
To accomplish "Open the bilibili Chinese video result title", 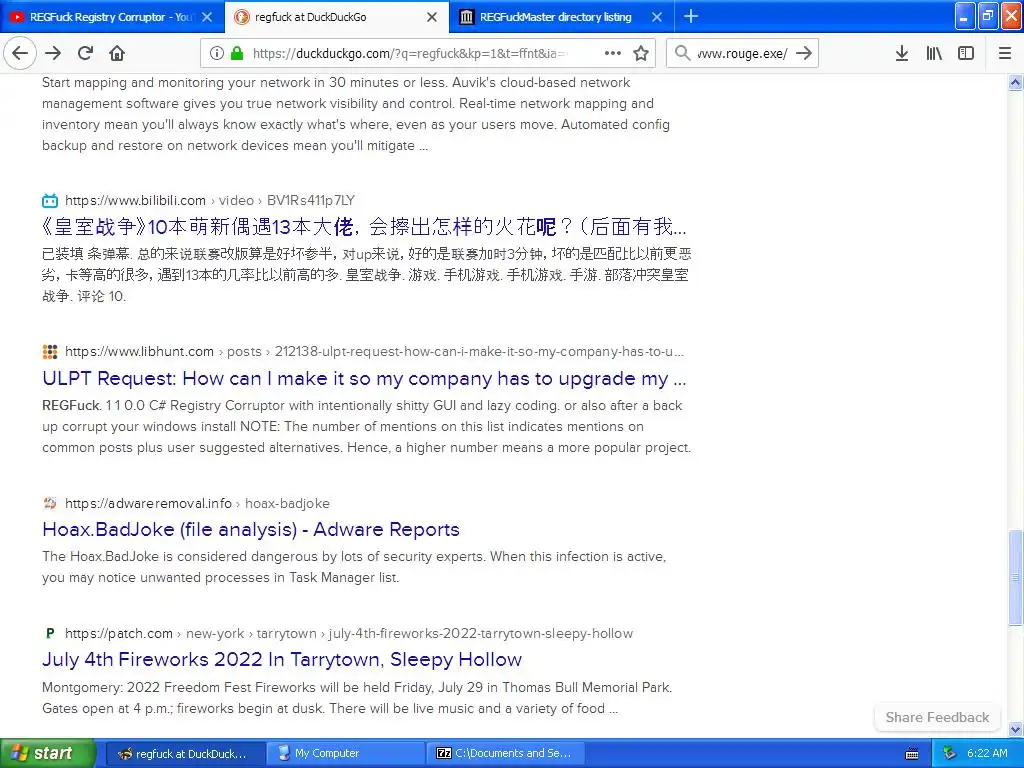I will pyautogui.click(x=364, y=227).
